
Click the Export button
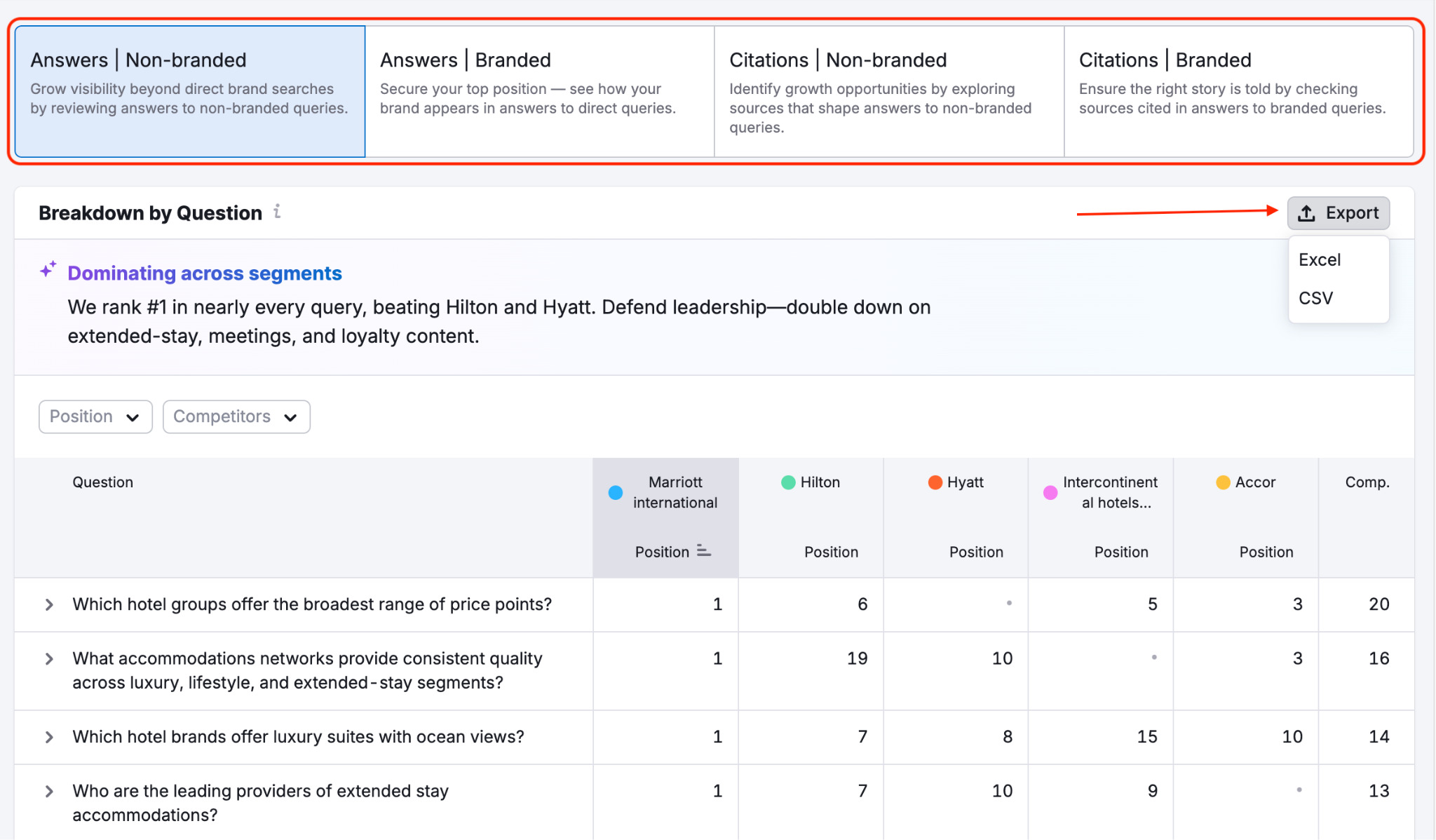click(1338, 213)
